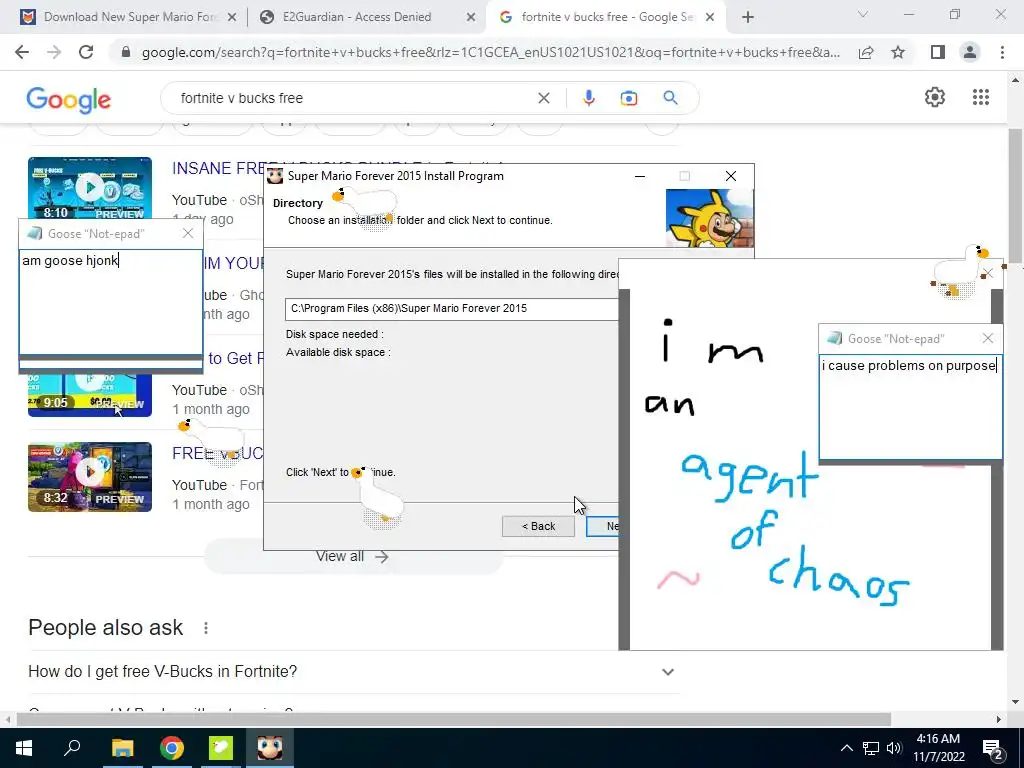Click the taskbar clock showing 4:16 AM

938,748
